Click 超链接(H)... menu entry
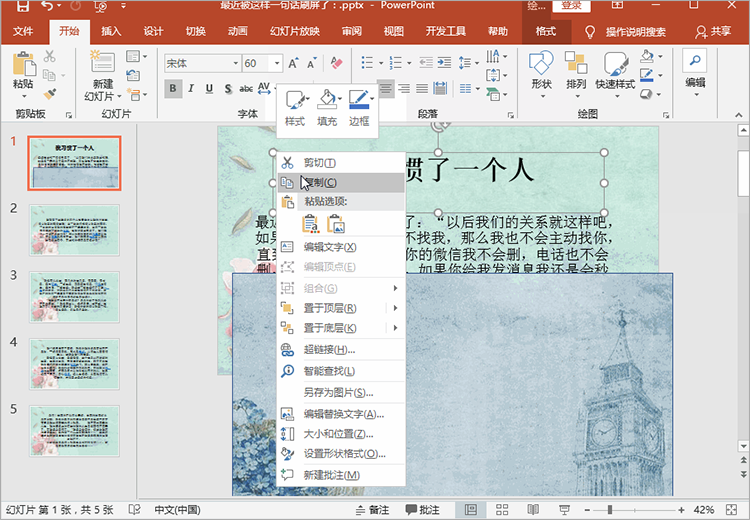The image size is (750, 520). pos(341,350)
